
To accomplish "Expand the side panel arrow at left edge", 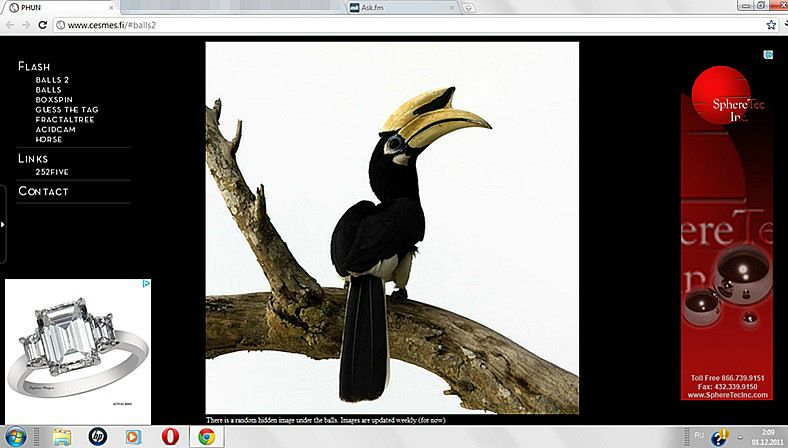I will [x=3, y=224].
